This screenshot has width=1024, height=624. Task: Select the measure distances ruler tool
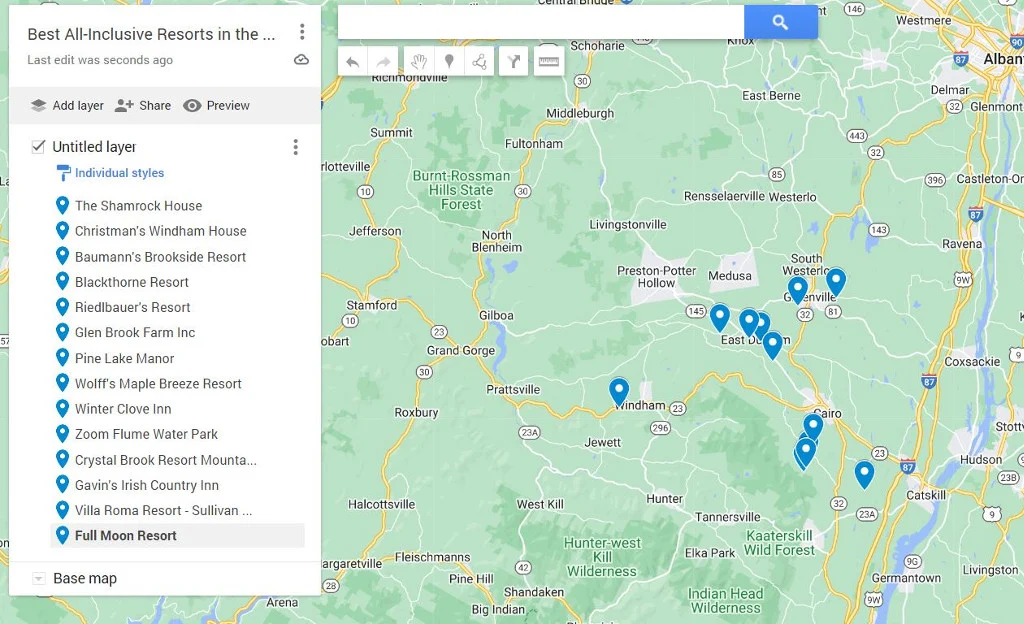click(x=548, y=62)
